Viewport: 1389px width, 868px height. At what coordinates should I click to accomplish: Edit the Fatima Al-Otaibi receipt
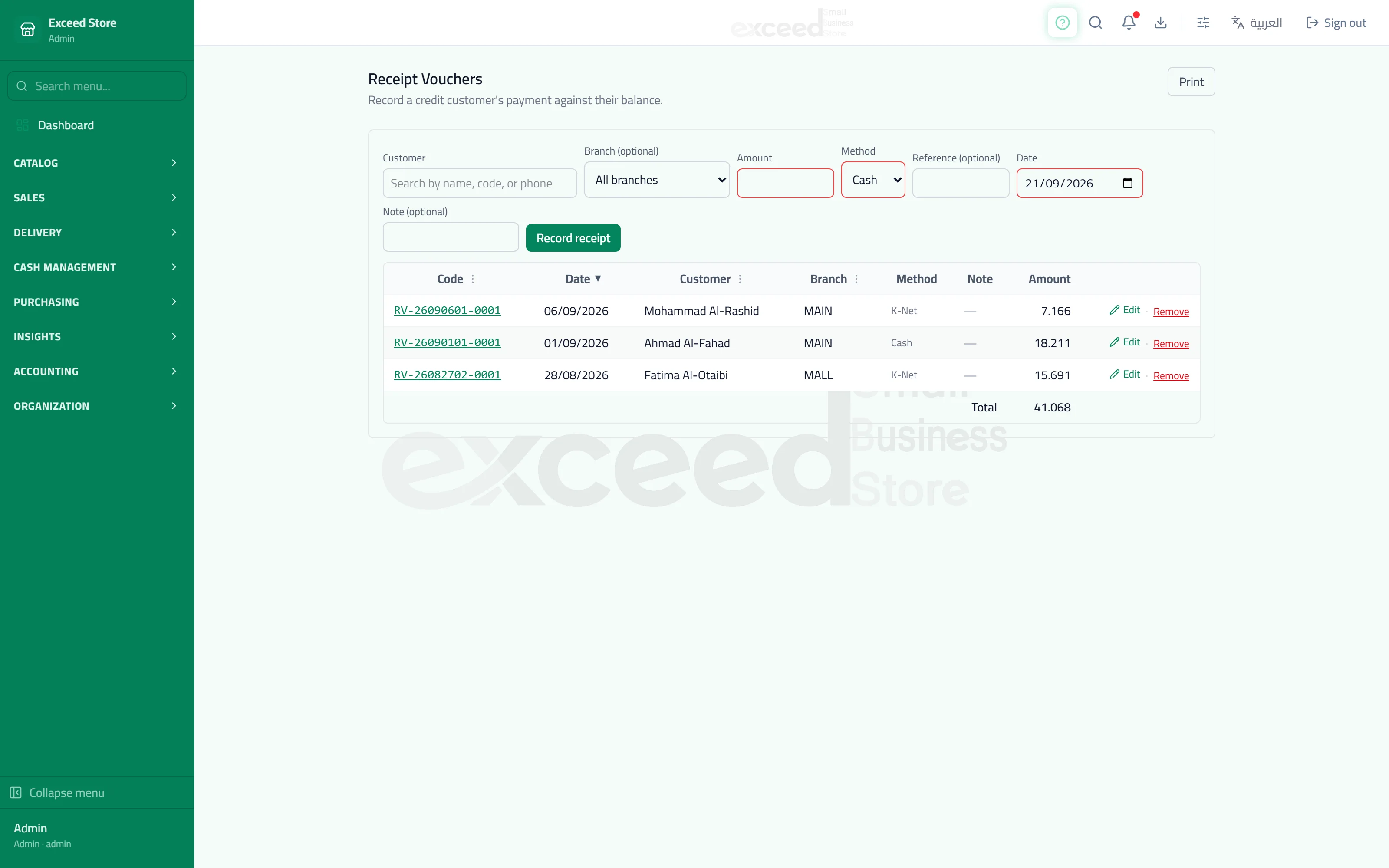[x=1125, y=374]
